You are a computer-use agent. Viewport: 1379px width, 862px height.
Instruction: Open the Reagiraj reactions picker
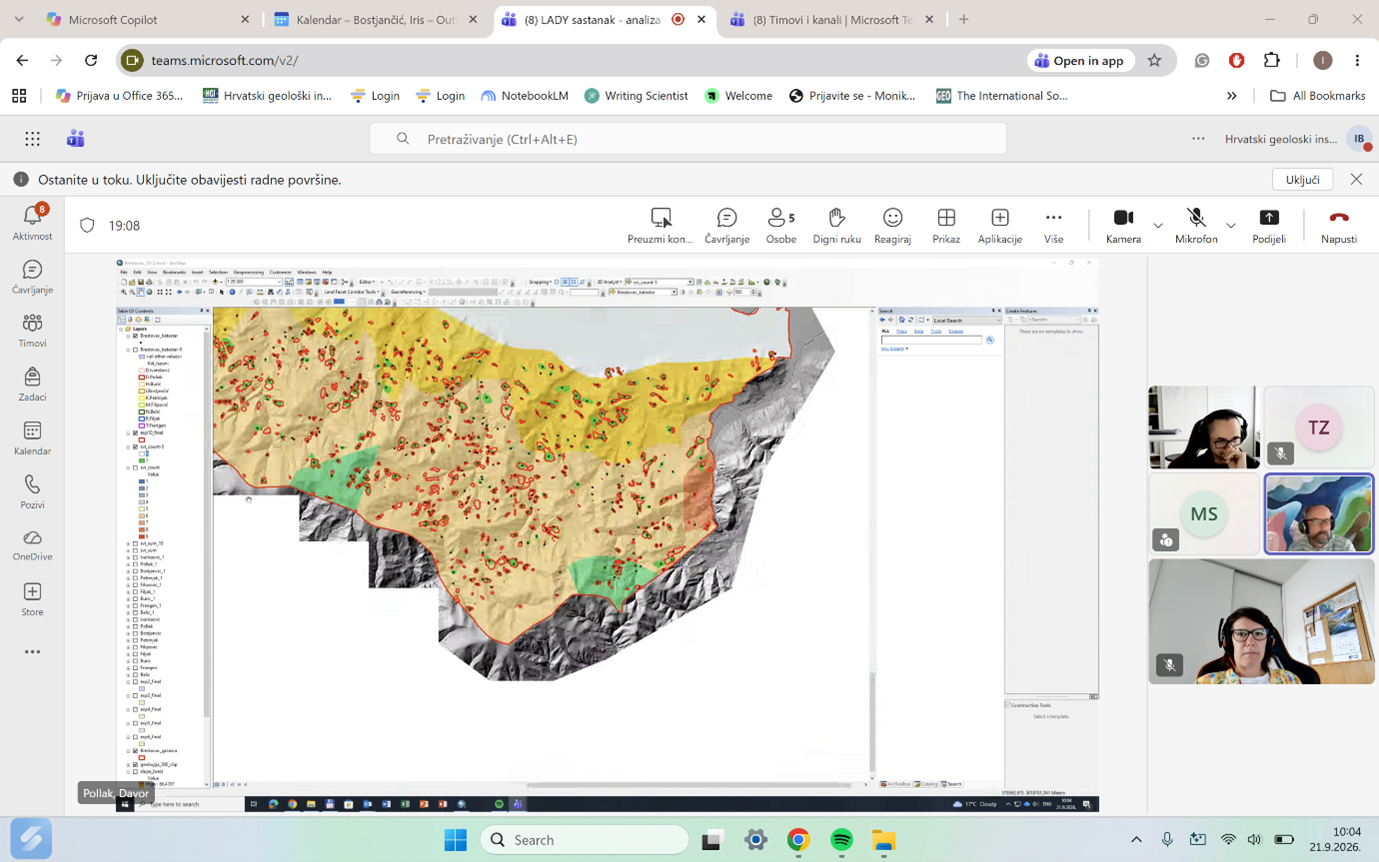(893, 225)
